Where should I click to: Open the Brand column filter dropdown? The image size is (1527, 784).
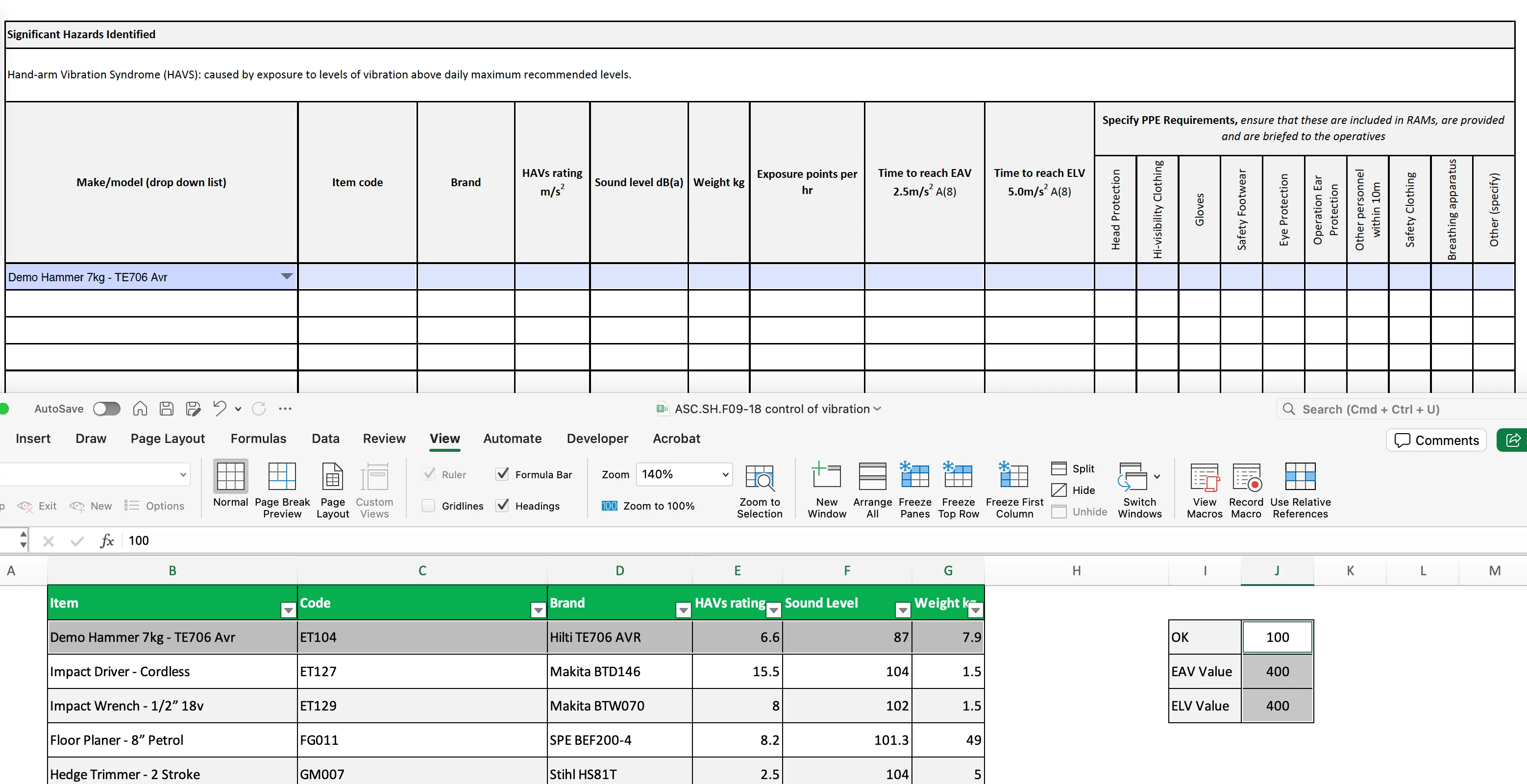[683, 610]
